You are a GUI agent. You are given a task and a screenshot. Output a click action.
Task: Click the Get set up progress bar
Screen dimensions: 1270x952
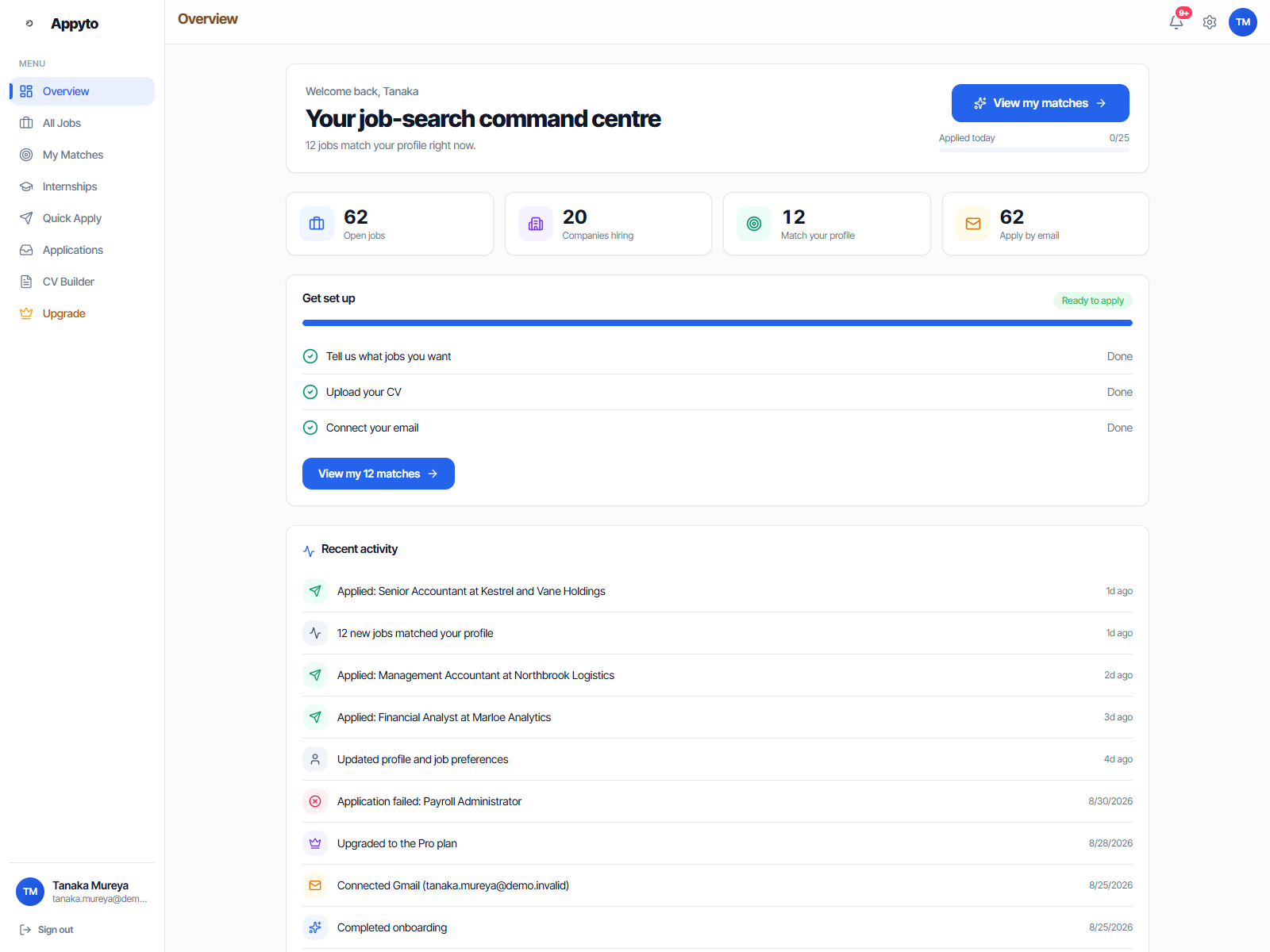pyautogui.click(x=718, y=323)
